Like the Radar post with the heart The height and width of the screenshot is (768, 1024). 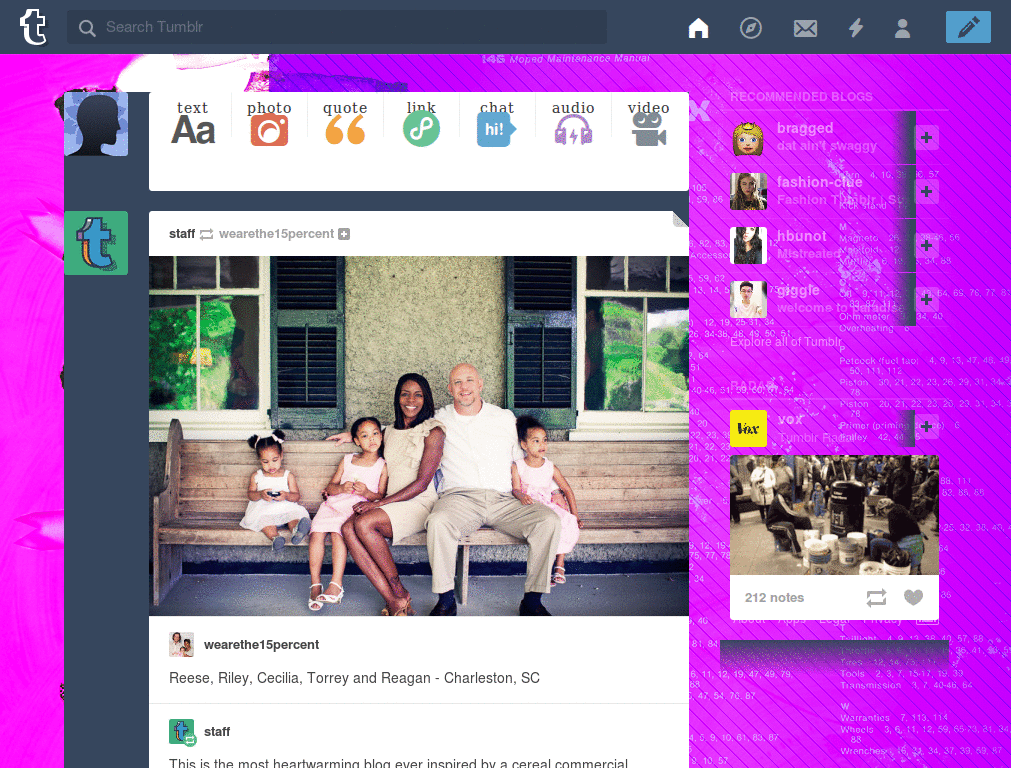click(913, 597)
